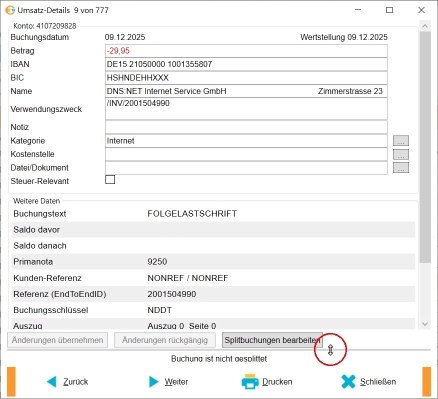Click into the Kategorie field showing Internet
The height and width of the screenshot is (399, 438).
(246, 141)
